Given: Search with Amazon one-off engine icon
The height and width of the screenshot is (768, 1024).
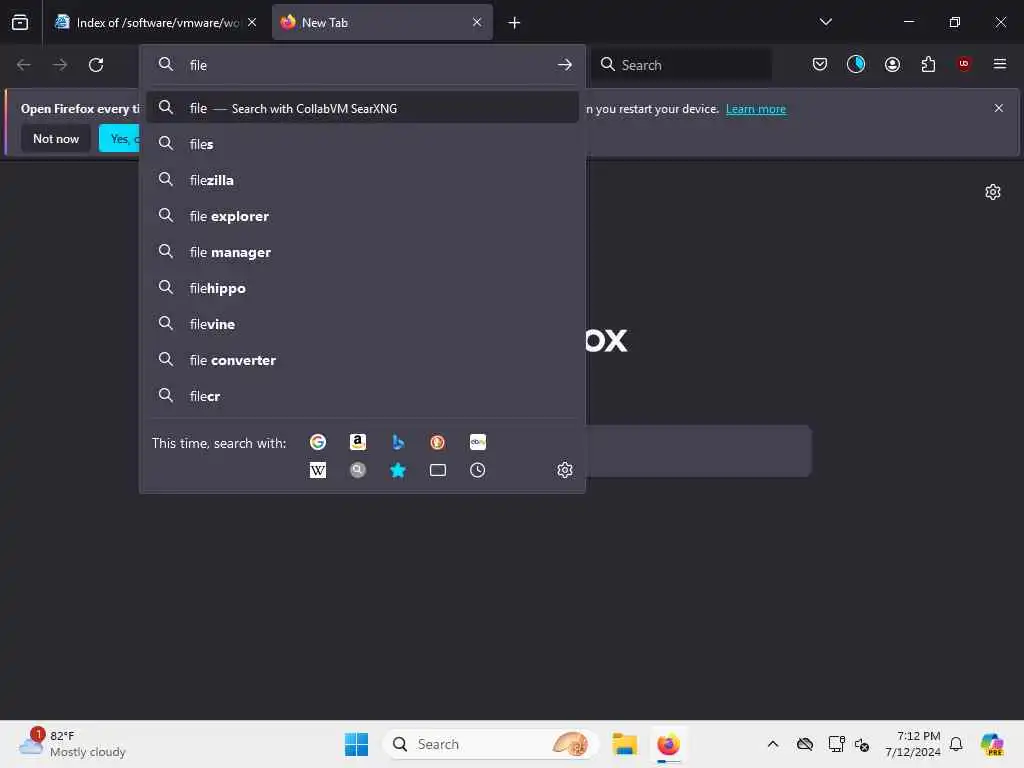Looking at the screenshot, I should pyautogui.click(x=357, y=442).
